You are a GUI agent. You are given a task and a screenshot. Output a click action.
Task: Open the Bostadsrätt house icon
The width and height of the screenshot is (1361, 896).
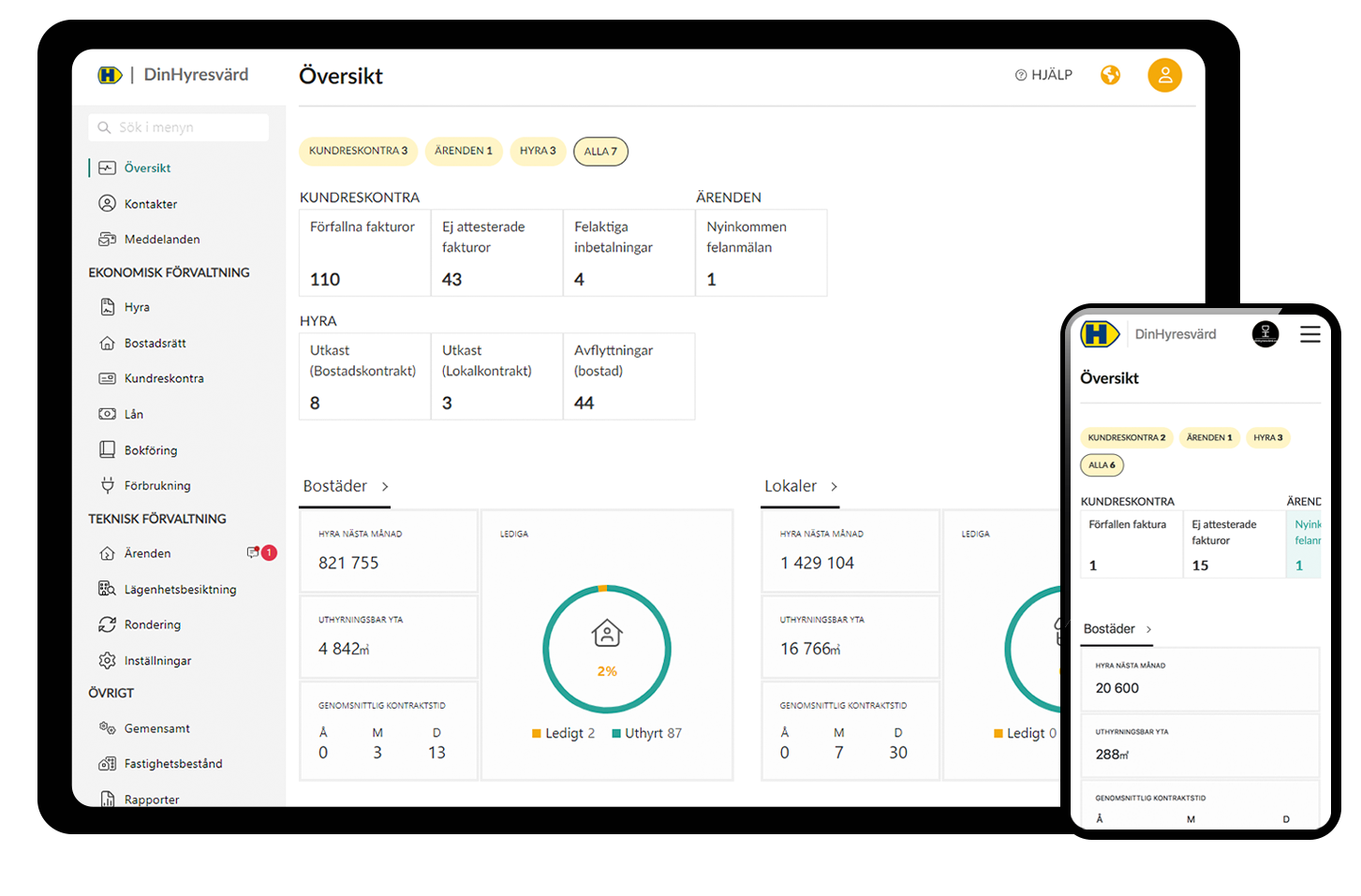click(x=108, y=343)
